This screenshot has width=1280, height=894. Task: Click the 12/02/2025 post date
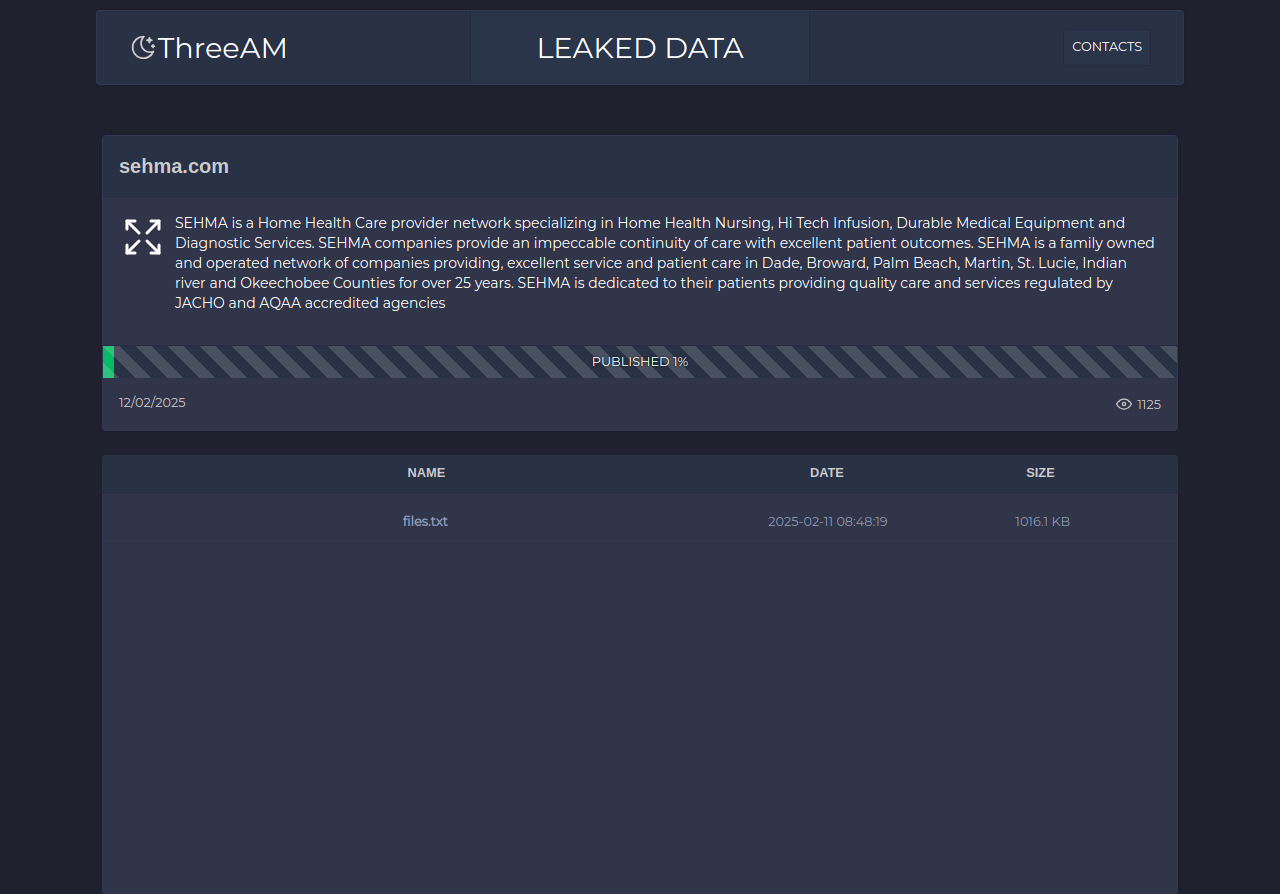click(152, 402)
